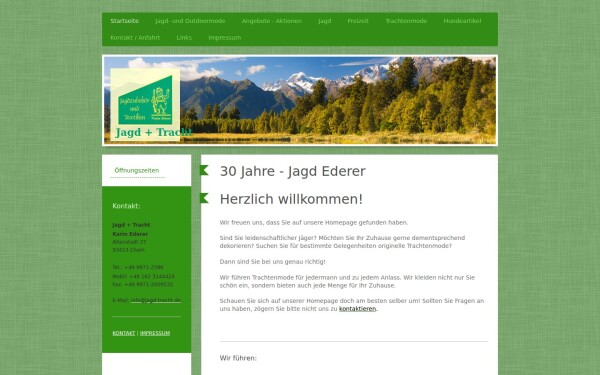Viewport: 600px width, 375px height.
Task: Select the Jagd menu item
Action: [x=324, y=21]
